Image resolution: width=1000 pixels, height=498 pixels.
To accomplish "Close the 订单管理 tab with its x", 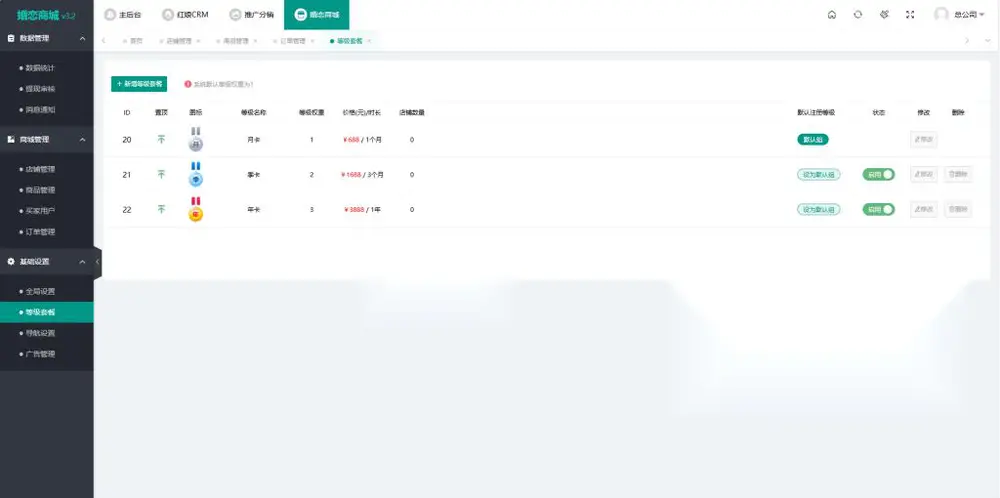I will (x=312, y=41).
